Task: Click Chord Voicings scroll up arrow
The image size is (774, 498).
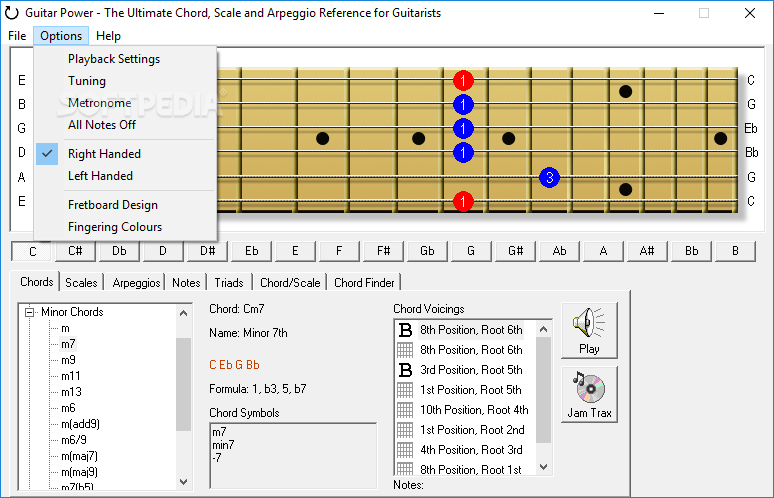Action: pyautogui.click(x=543, y=329)
